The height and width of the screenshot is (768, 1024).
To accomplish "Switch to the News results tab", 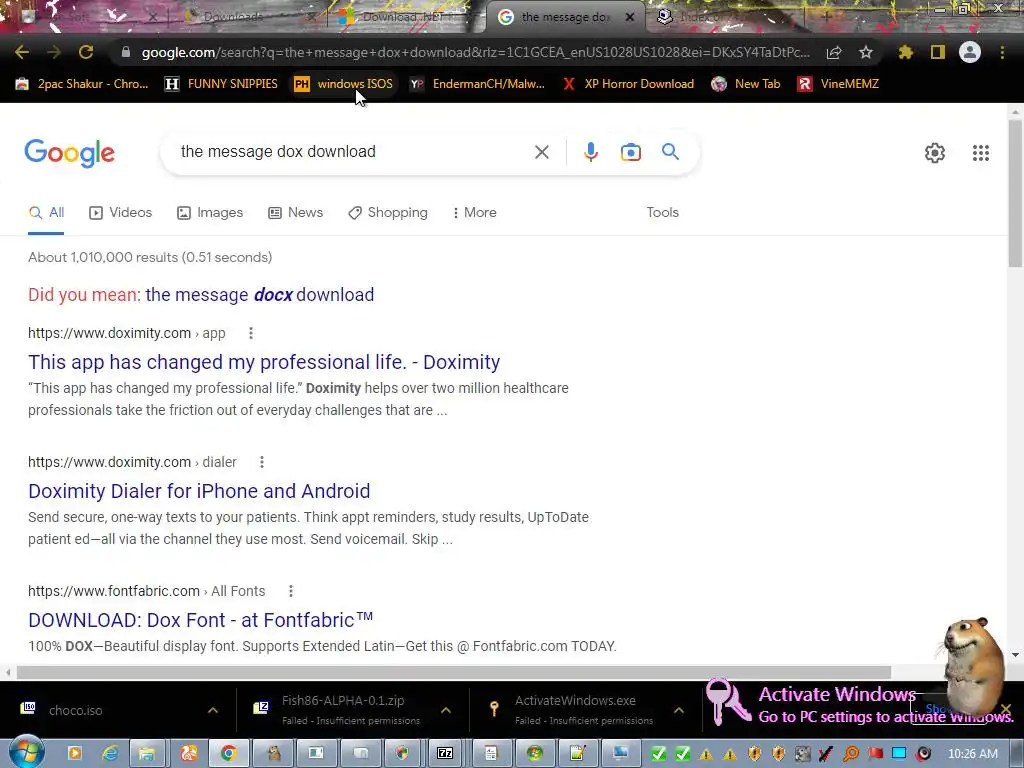I will point(295,213).
